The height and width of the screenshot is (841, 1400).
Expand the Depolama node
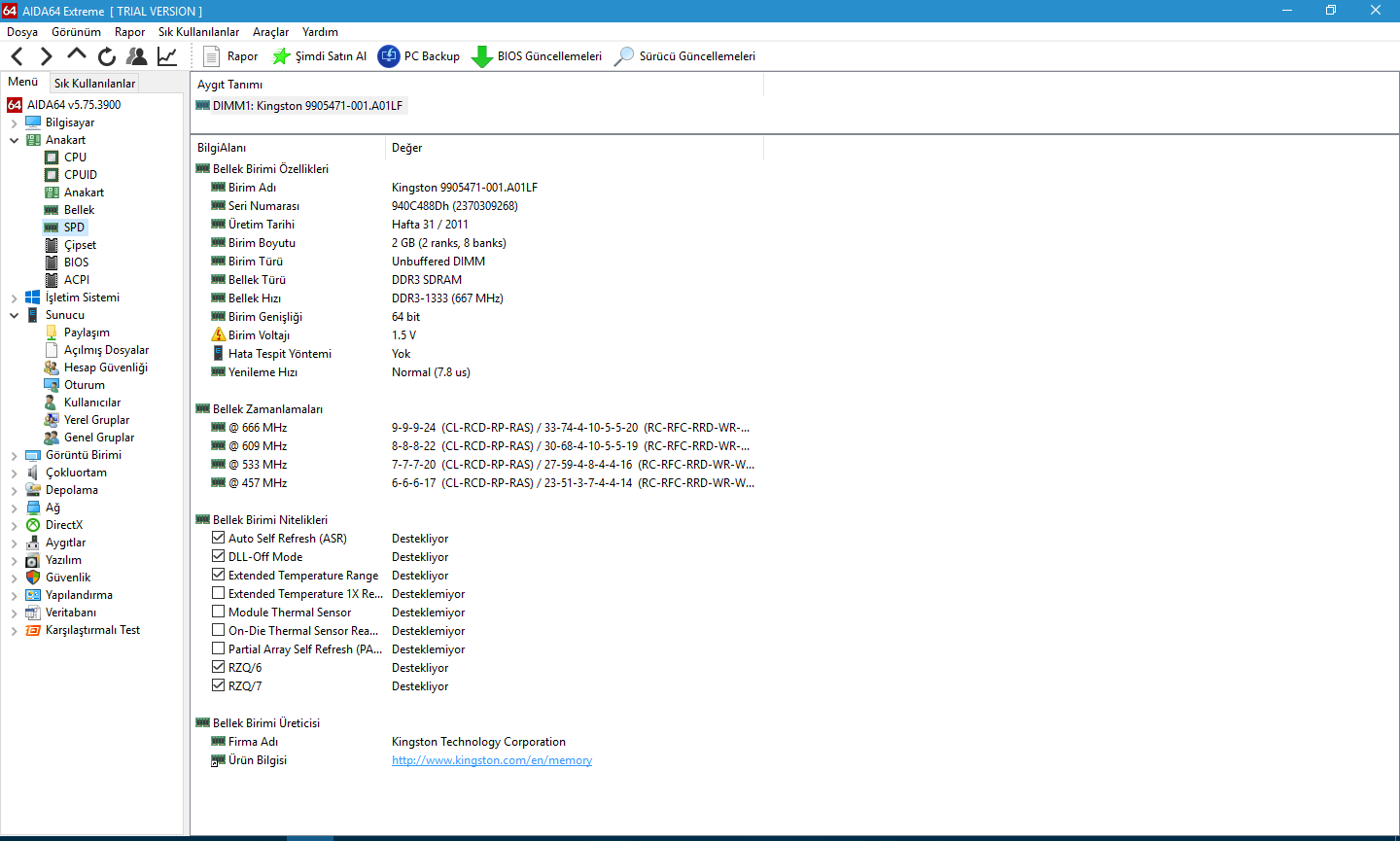pos(14,491)
